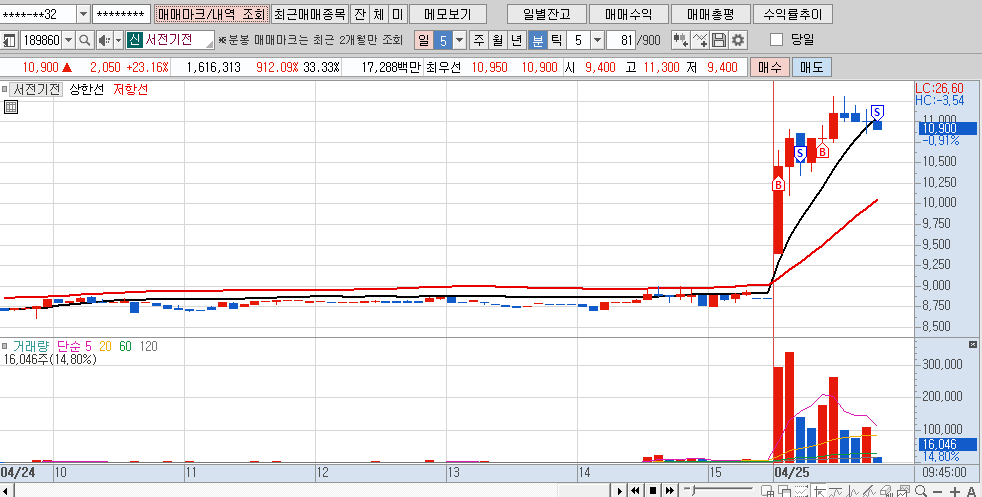The height and width of the screenshot is (497, 982).
Task: Open chart settings gear icon
Action: click(x=738, y=40)
